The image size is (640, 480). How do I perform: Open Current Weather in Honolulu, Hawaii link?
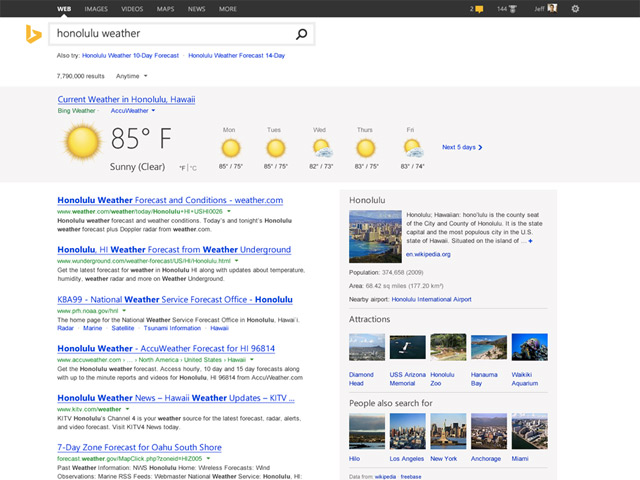coord(126,100)
